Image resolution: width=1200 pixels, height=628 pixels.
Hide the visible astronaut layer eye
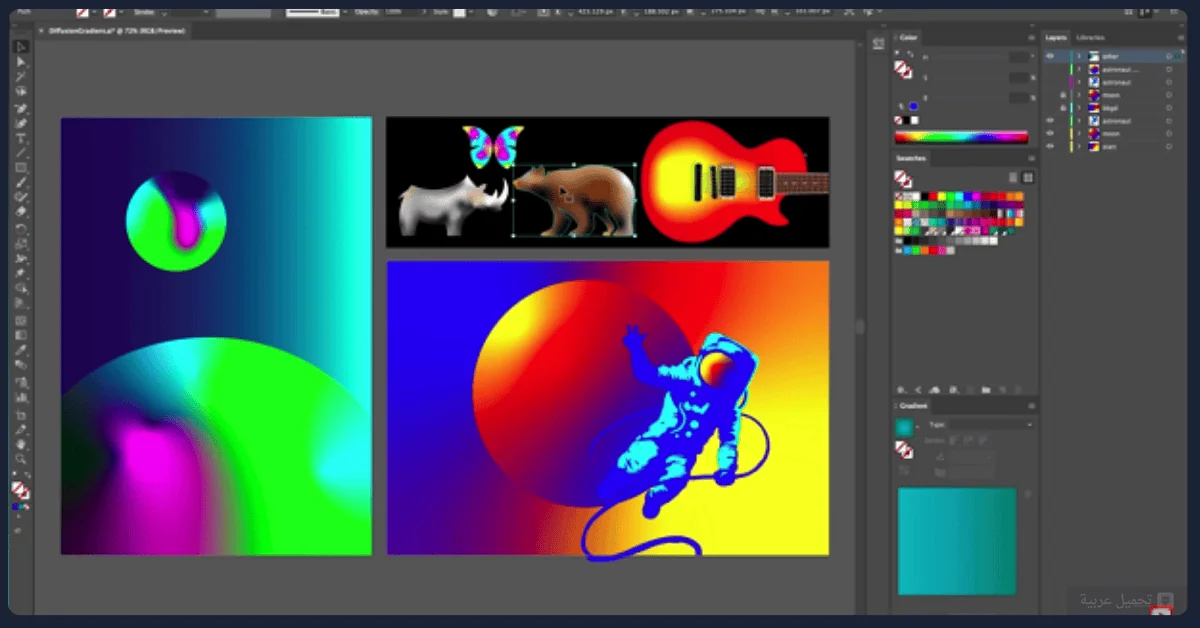pos(1050,120)
